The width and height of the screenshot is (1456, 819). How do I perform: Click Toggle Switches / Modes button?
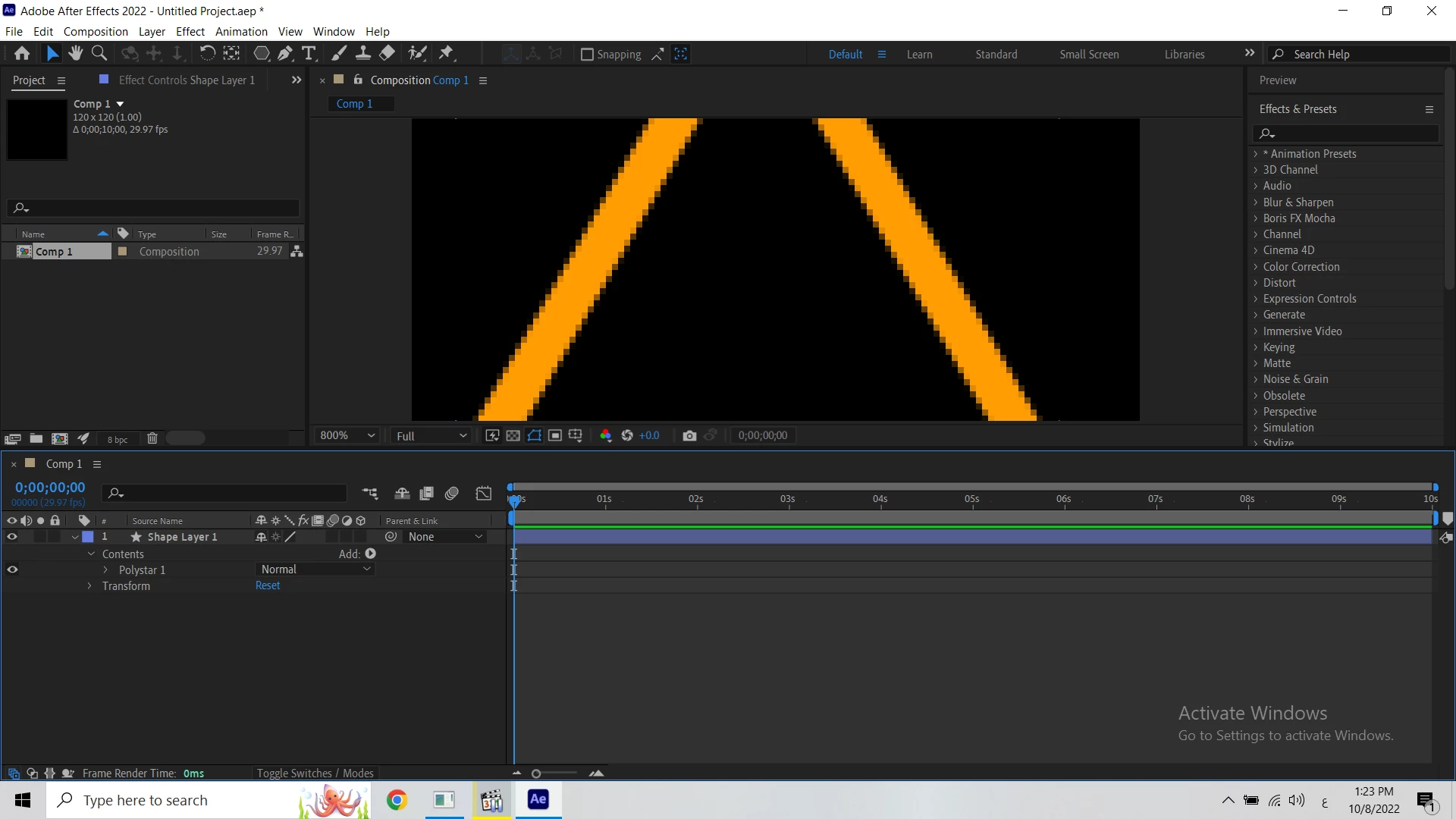click(x=315, y=773)
